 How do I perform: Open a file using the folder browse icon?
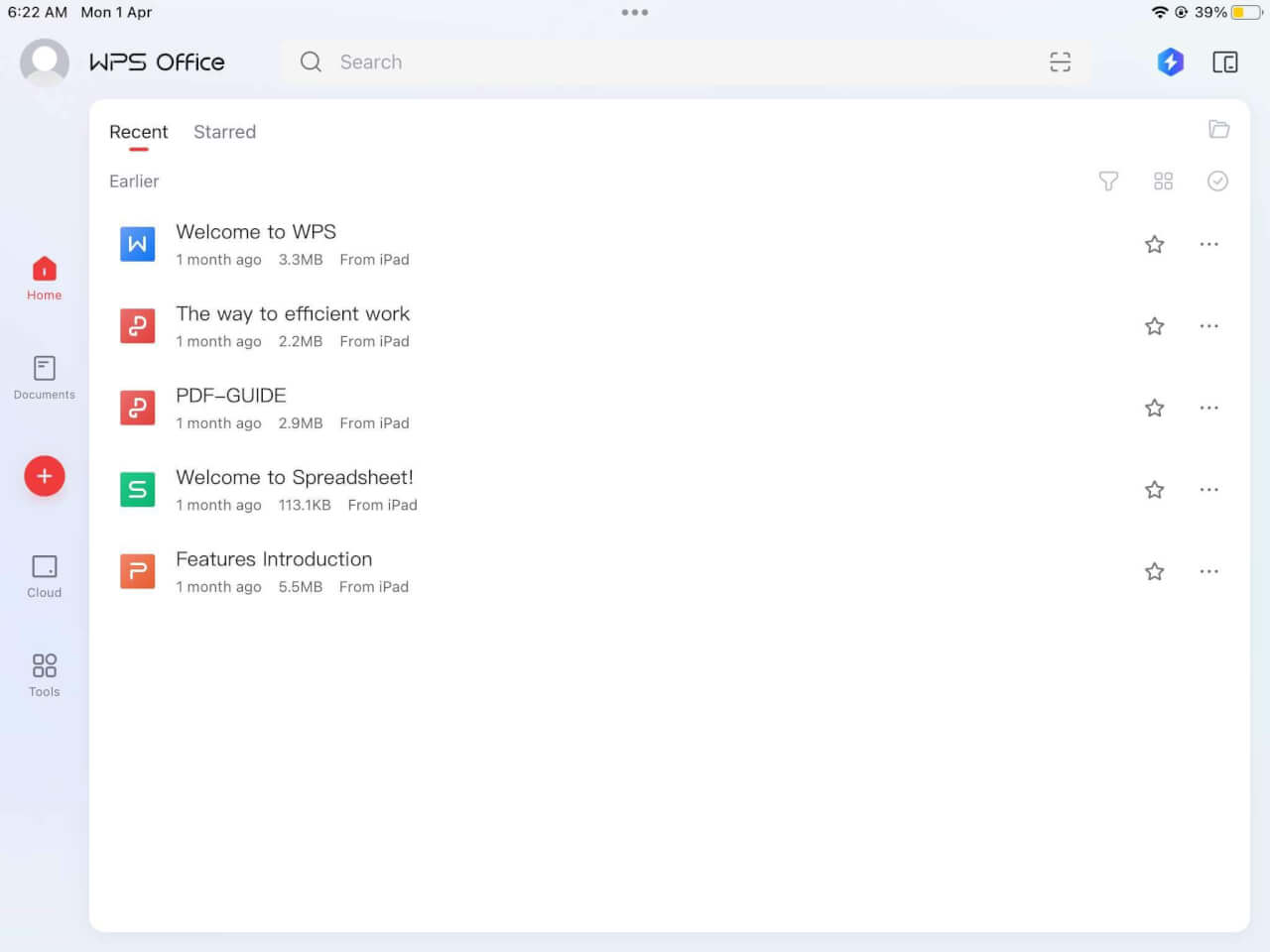[1219, 129]
